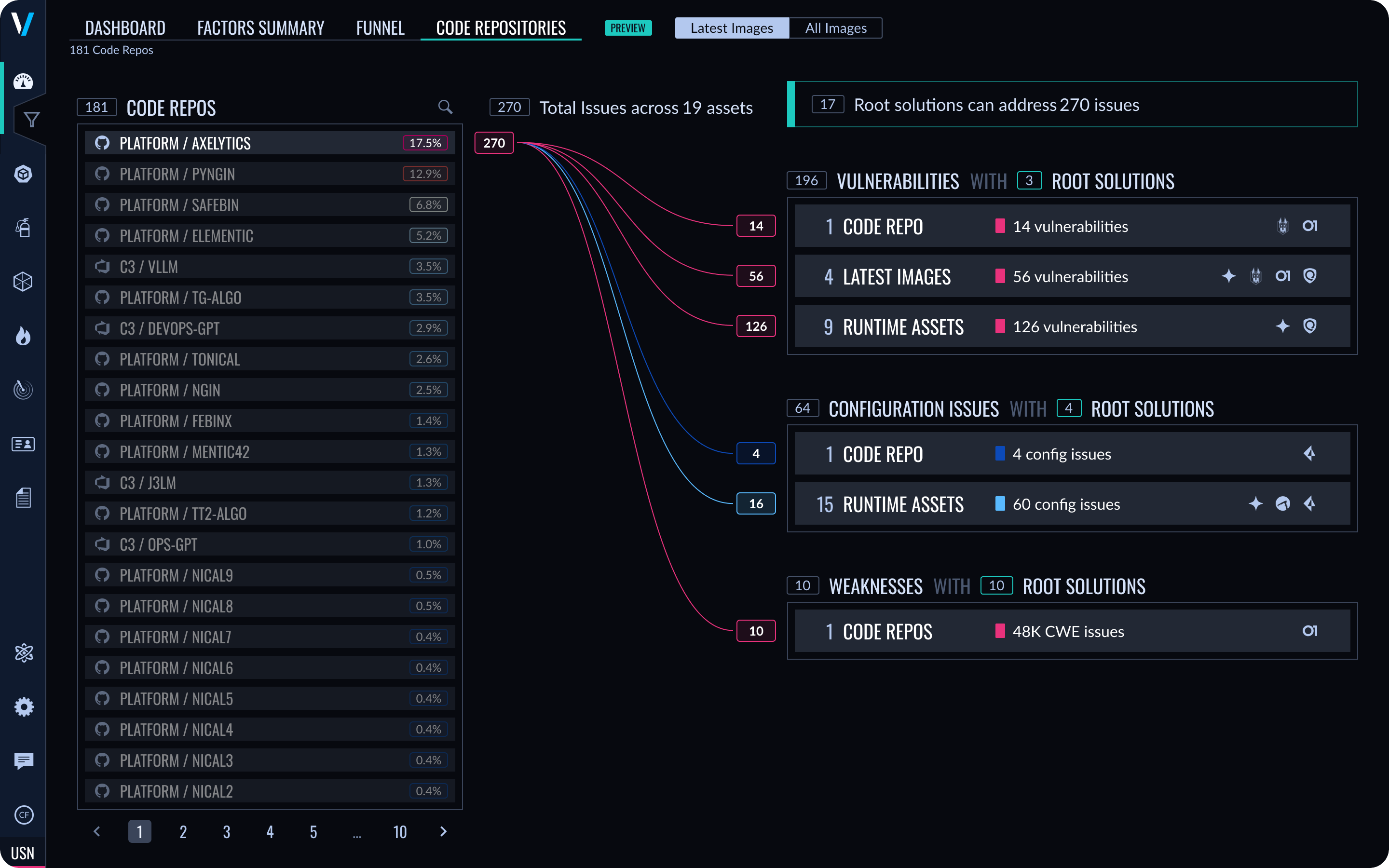Click the 126 vulnerabilities flow node
Image resolution: width=1389 pixels, height=868 pixels.
(x=756, y=326)
